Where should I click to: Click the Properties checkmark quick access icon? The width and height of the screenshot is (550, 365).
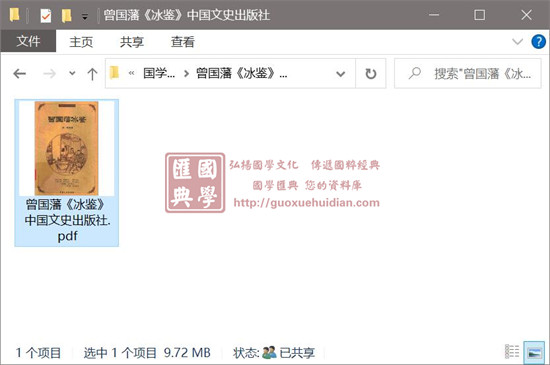tap(46, 15)
